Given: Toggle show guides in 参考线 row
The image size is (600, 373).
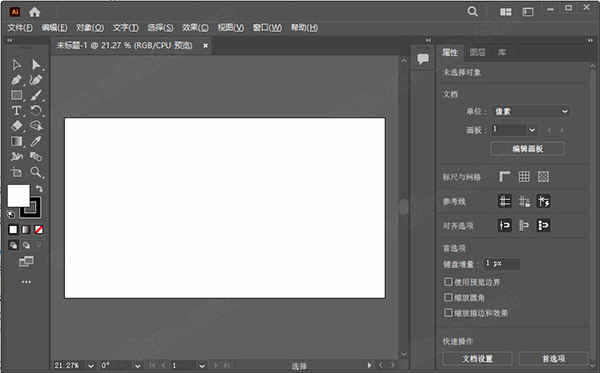Looking at the screenshot, I should (505, 201).
